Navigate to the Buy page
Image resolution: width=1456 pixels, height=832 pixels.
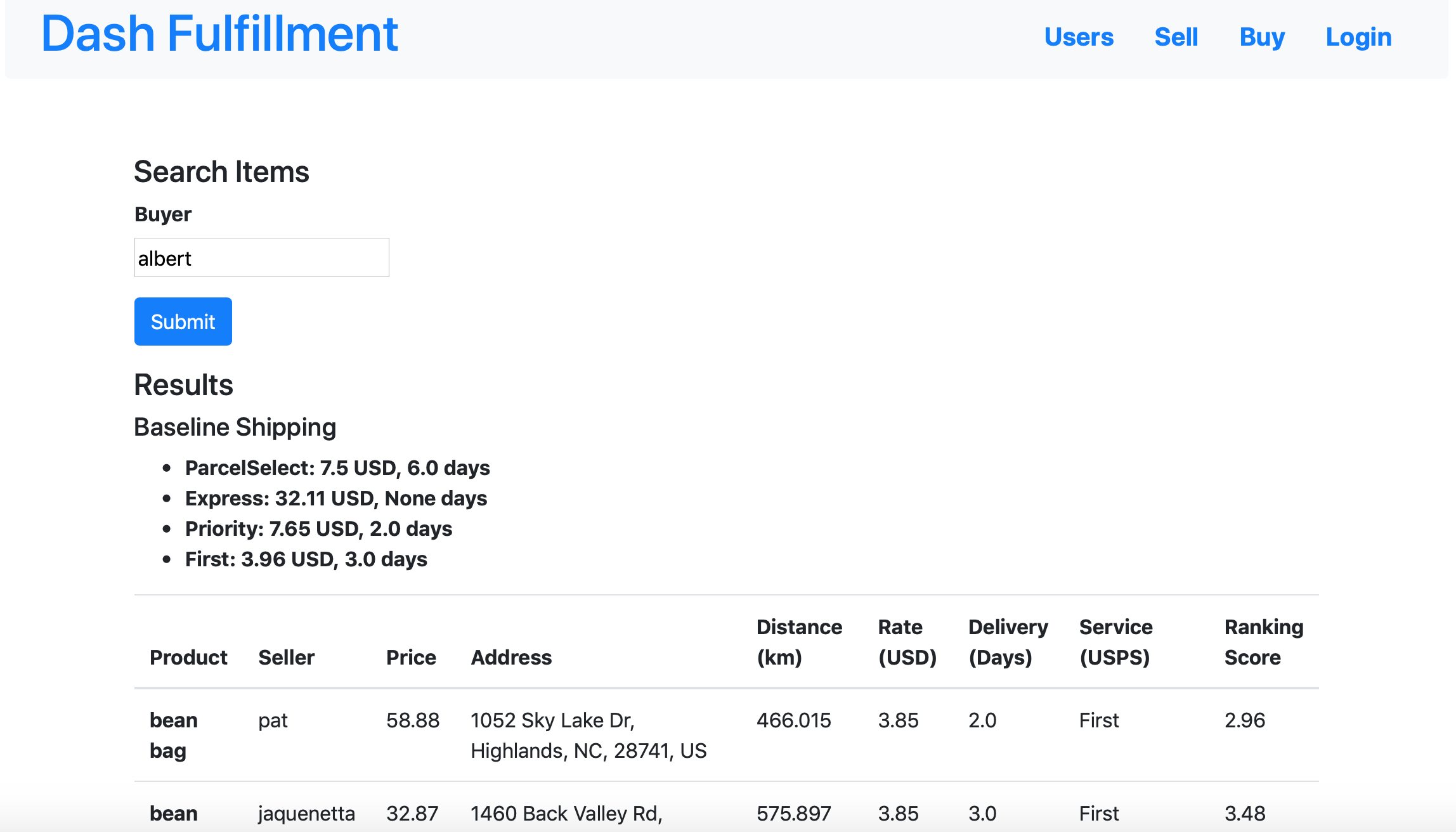coord(1262,37)
